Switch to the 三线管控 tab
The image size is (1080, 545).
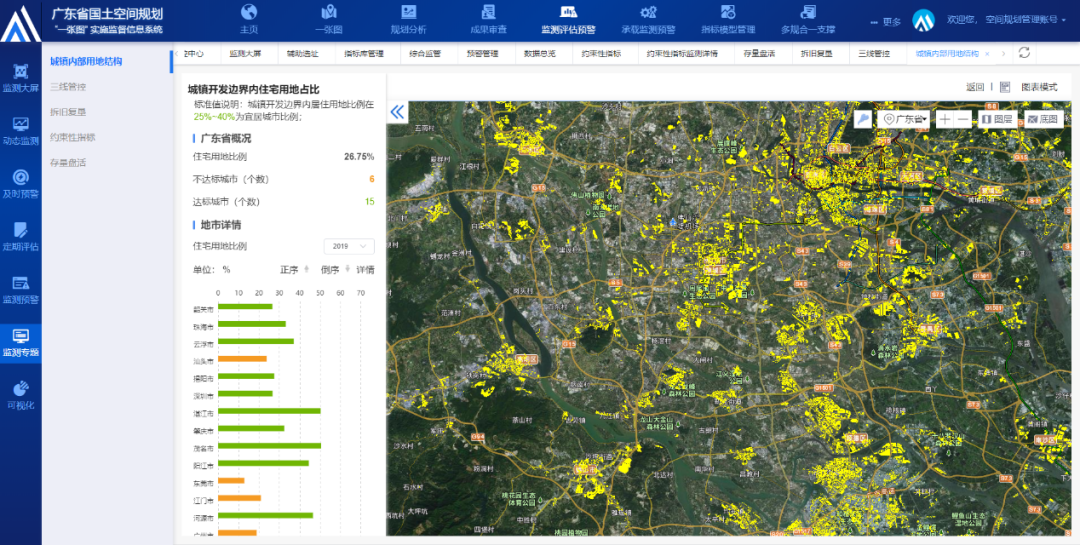point(874,54)
